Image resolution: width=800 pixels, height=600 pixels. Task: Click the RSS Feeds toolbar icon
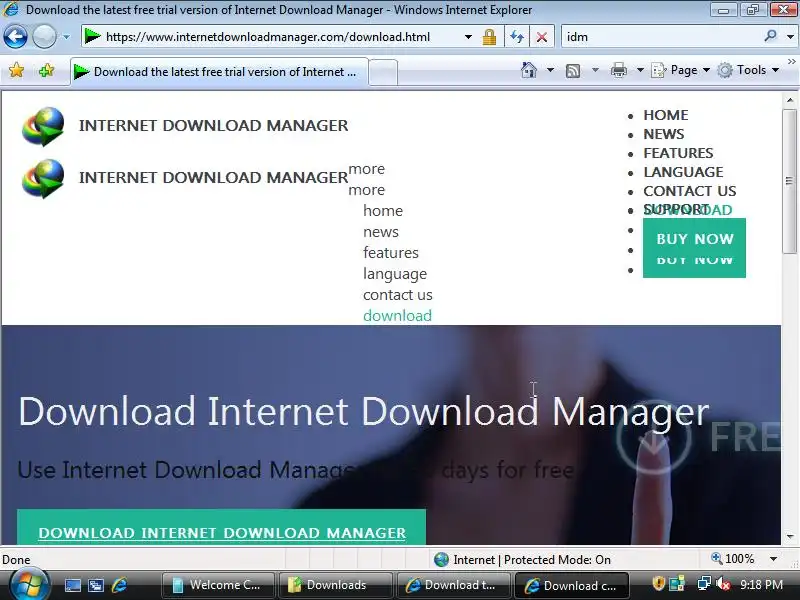573,70
